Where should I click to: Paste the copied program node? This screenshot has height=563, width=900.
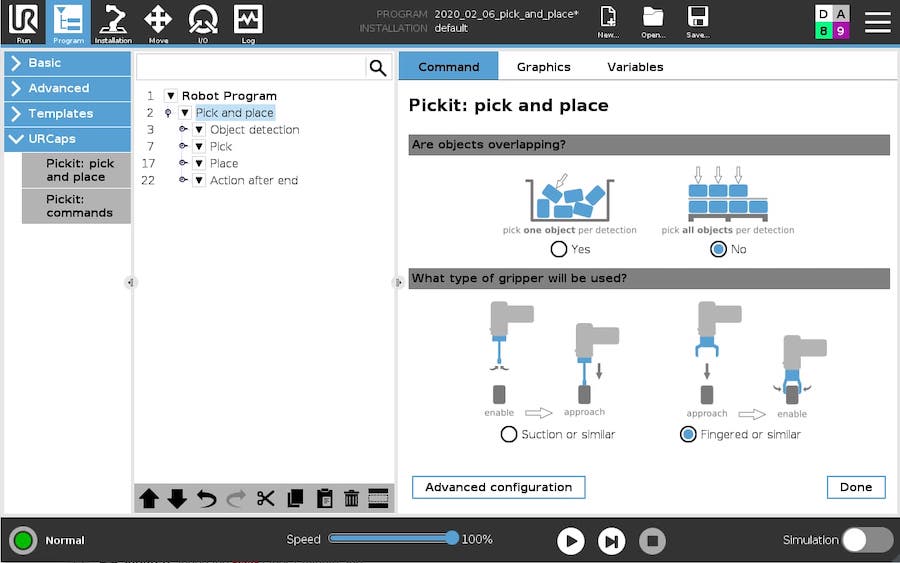pos(324,498)
